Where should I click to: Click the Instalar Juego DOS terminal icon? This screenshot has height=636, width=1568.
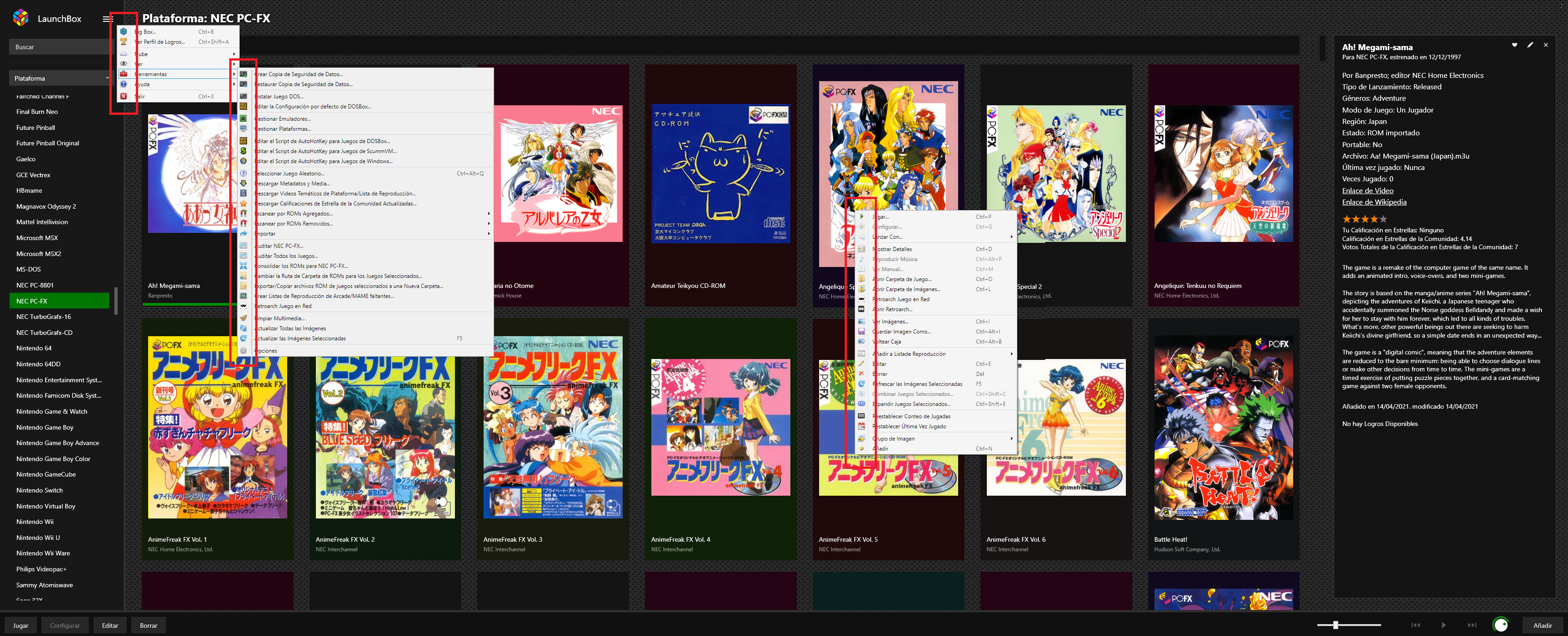[x=243, y=96]
